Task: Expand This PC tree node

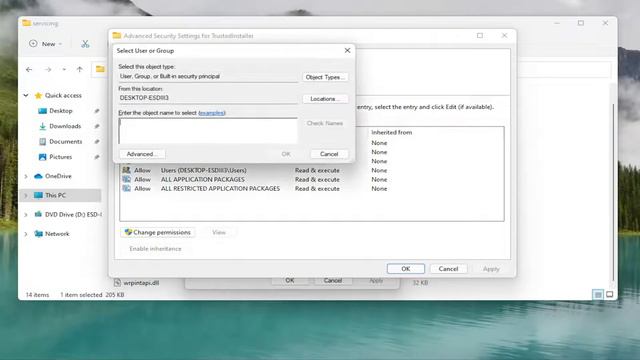Action: click(26, 196)
